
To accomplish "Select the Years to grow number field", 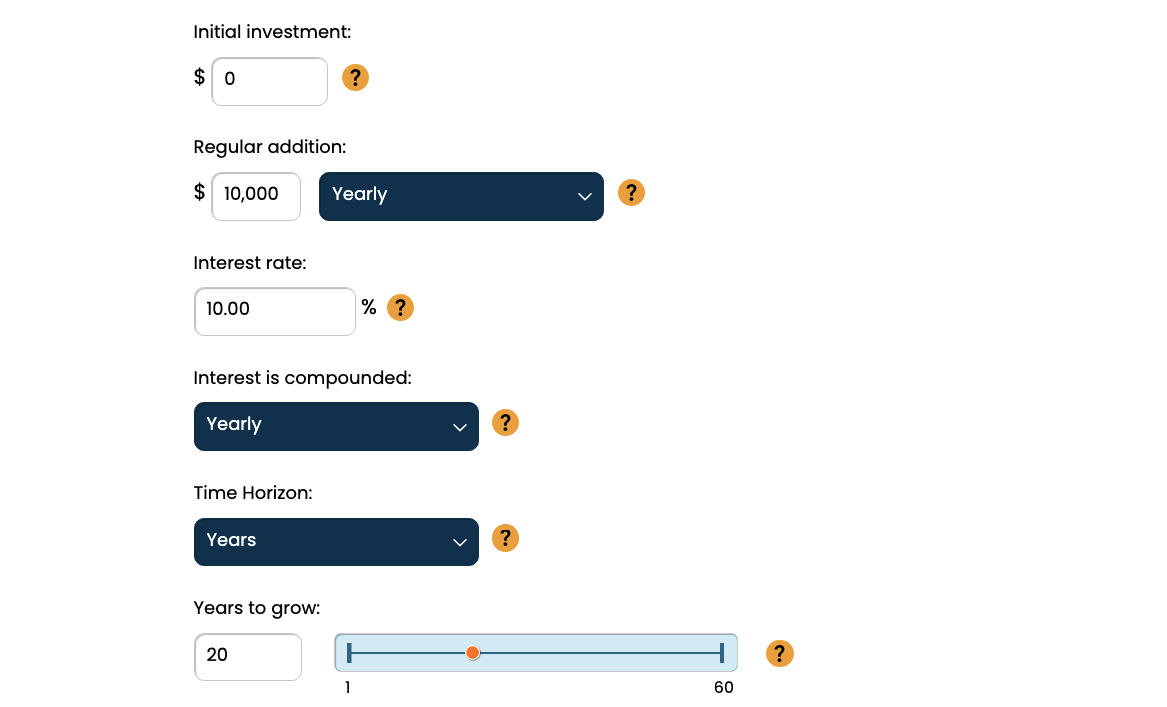I will pos(248,657).
